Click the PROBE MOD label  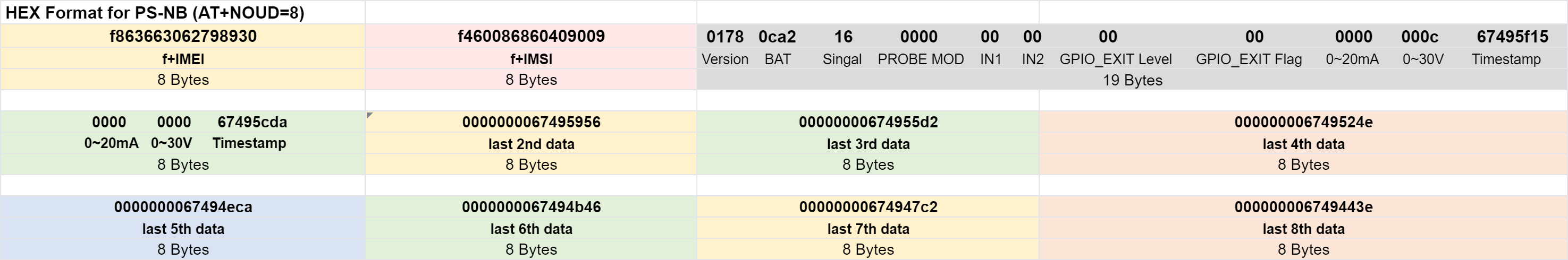point(921,59)
